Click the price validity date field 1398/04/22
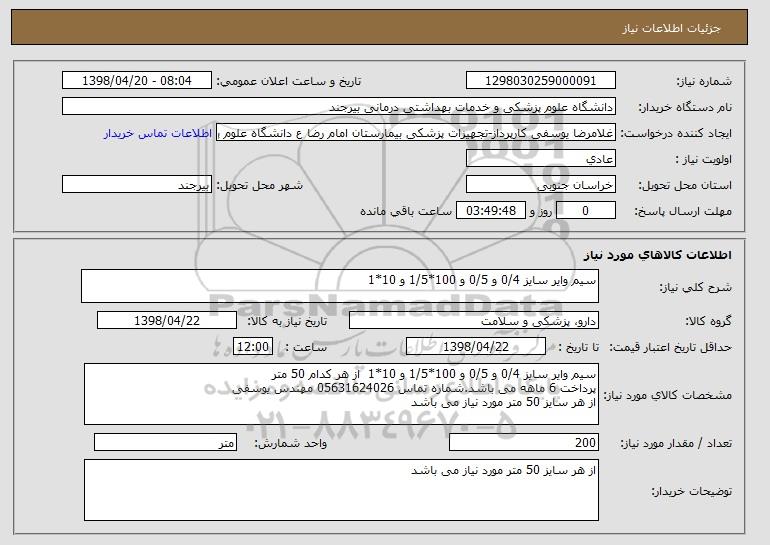 pos(476,347)
